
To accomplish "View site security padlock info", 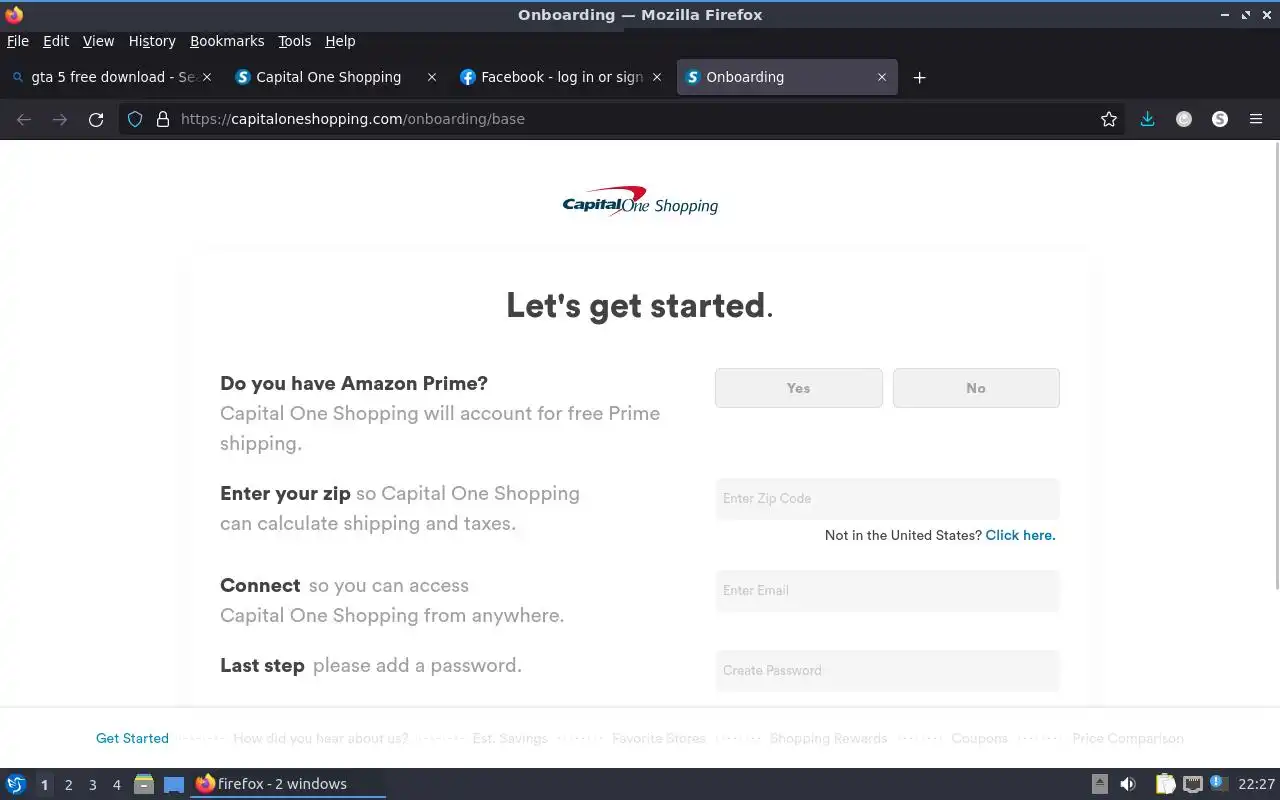I will 163,119.
